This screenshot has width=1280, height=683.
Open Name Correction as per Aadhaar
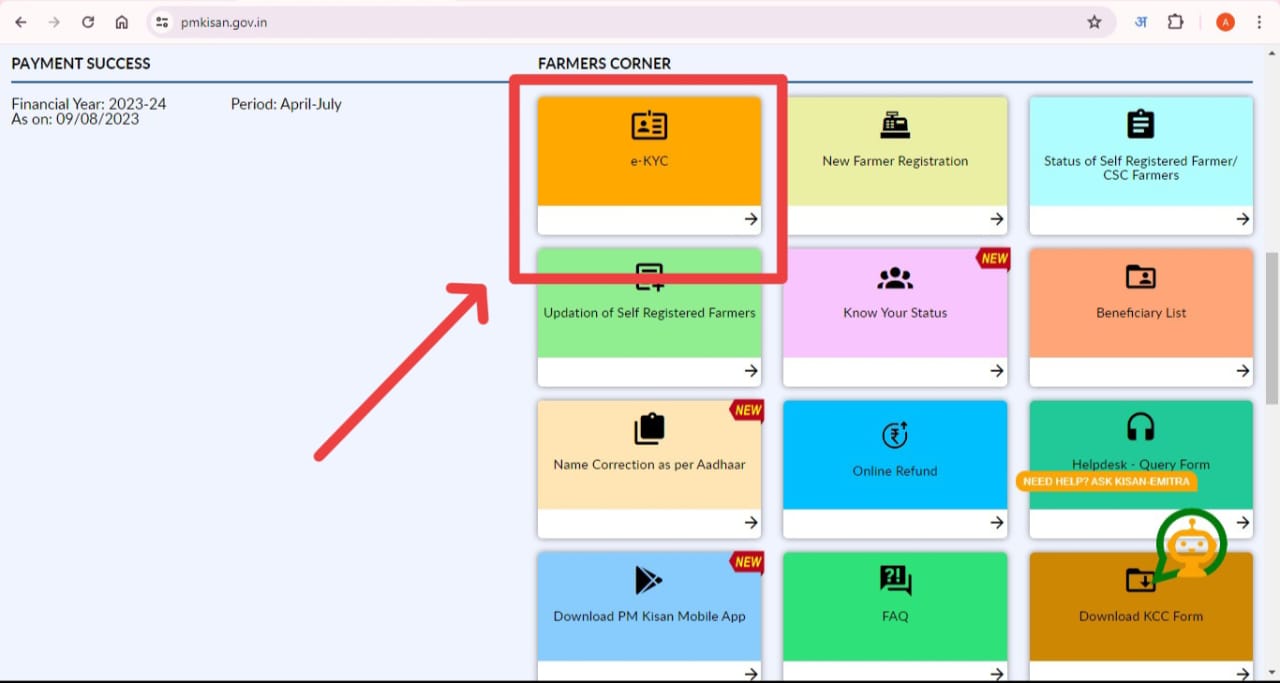pos(649,464)
